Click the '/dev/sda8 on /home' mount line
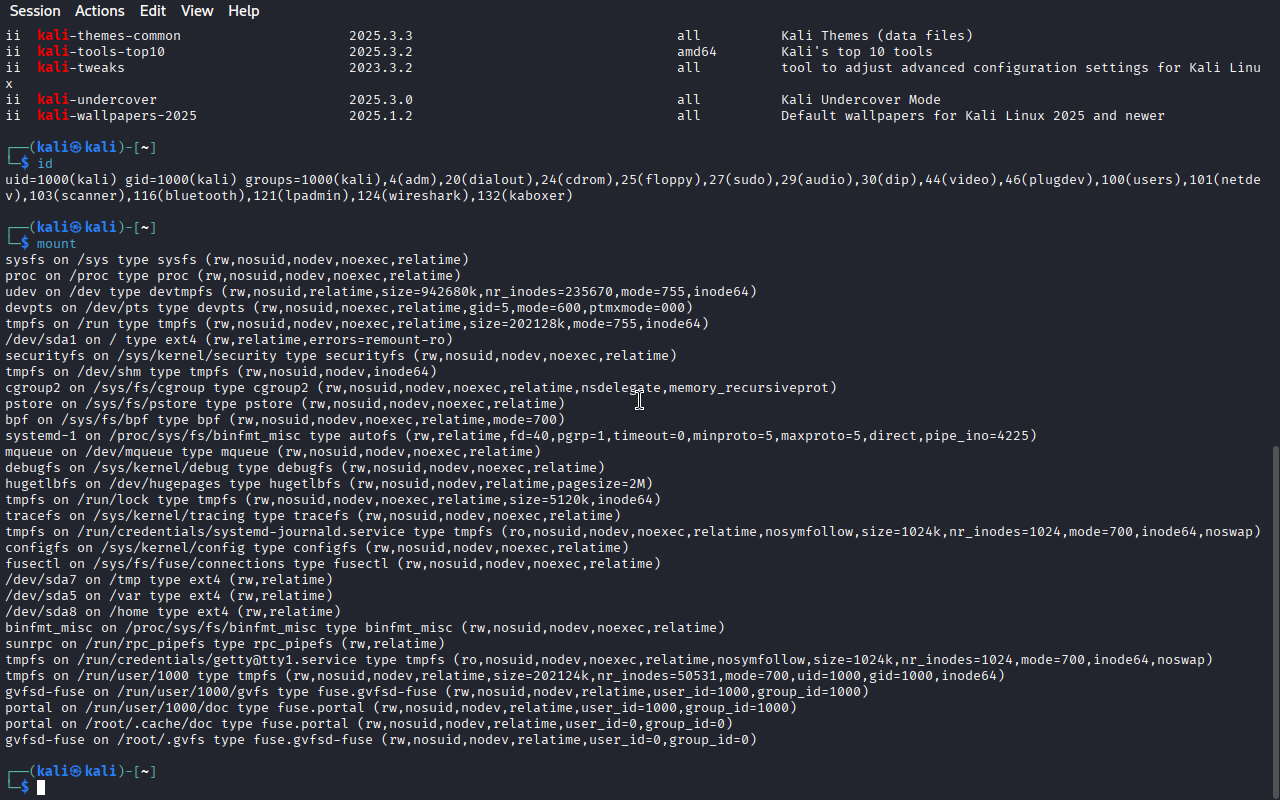 pyautogui.click(x=172, y=612)
